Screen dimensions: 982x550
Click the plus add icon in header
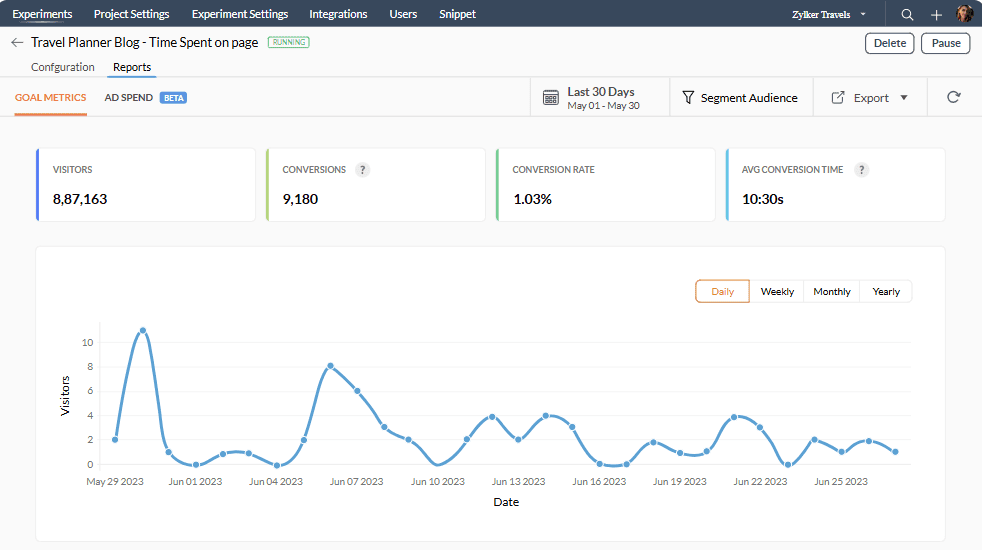pyautogui.click(x=936, y=14)
